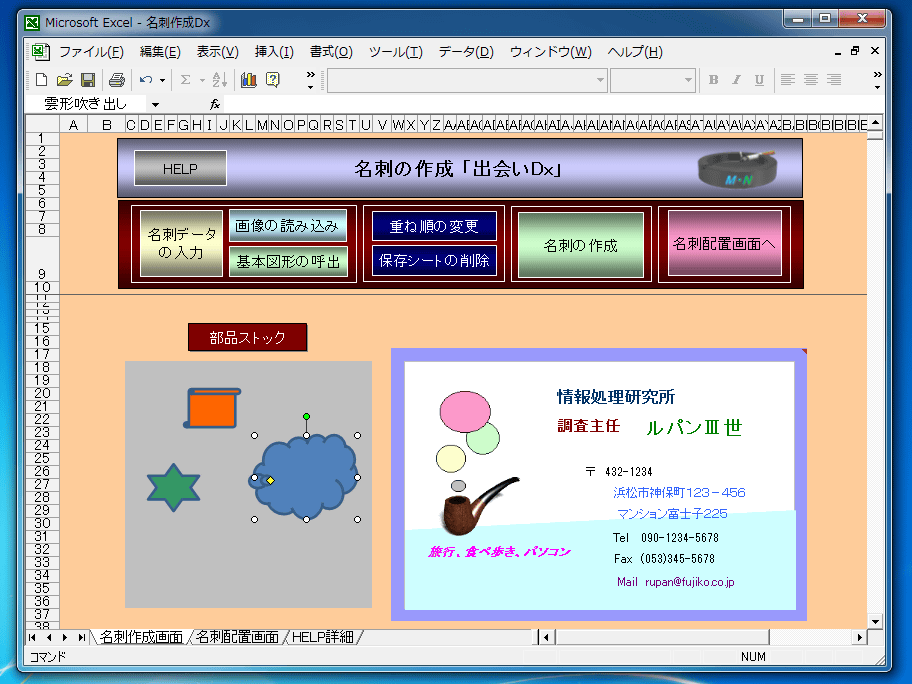Image resolution: width=912 pixels, height=684 pixels.
Task: Open the Excel Help question mark icon
Action: 272,80
